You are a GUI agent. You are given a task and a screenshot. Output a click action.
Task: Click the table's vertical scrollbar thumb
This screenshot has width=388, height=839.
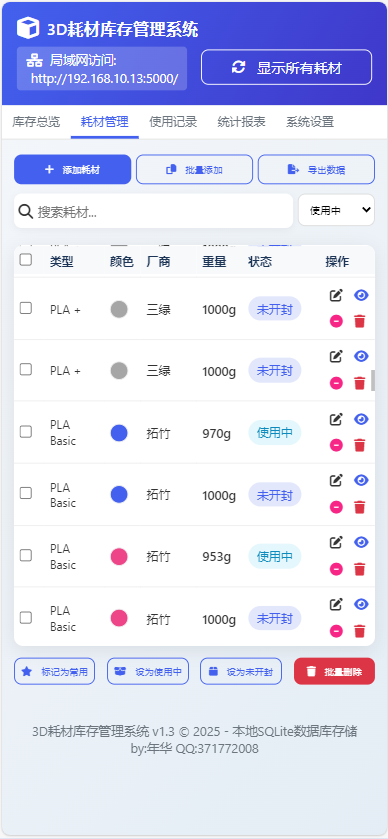click(373, 380)
